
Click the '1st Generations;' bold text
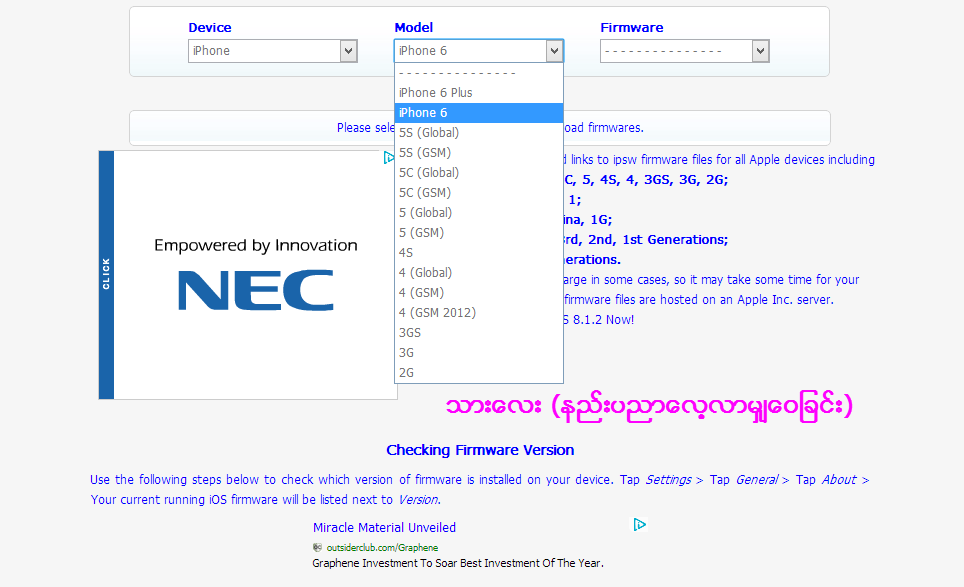pyautogui.click(x=675, y=240)
